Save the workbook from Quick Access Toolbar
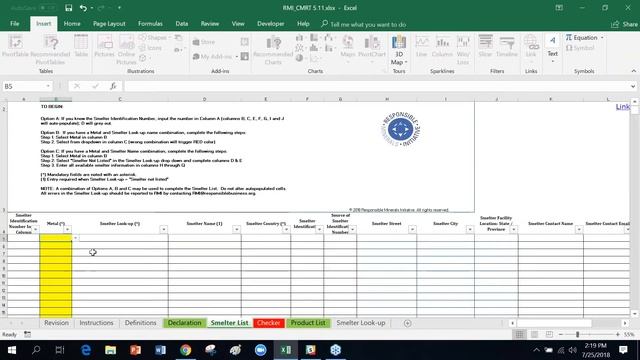The width and height of the screenshot is (640, 360). coord(69,8)
